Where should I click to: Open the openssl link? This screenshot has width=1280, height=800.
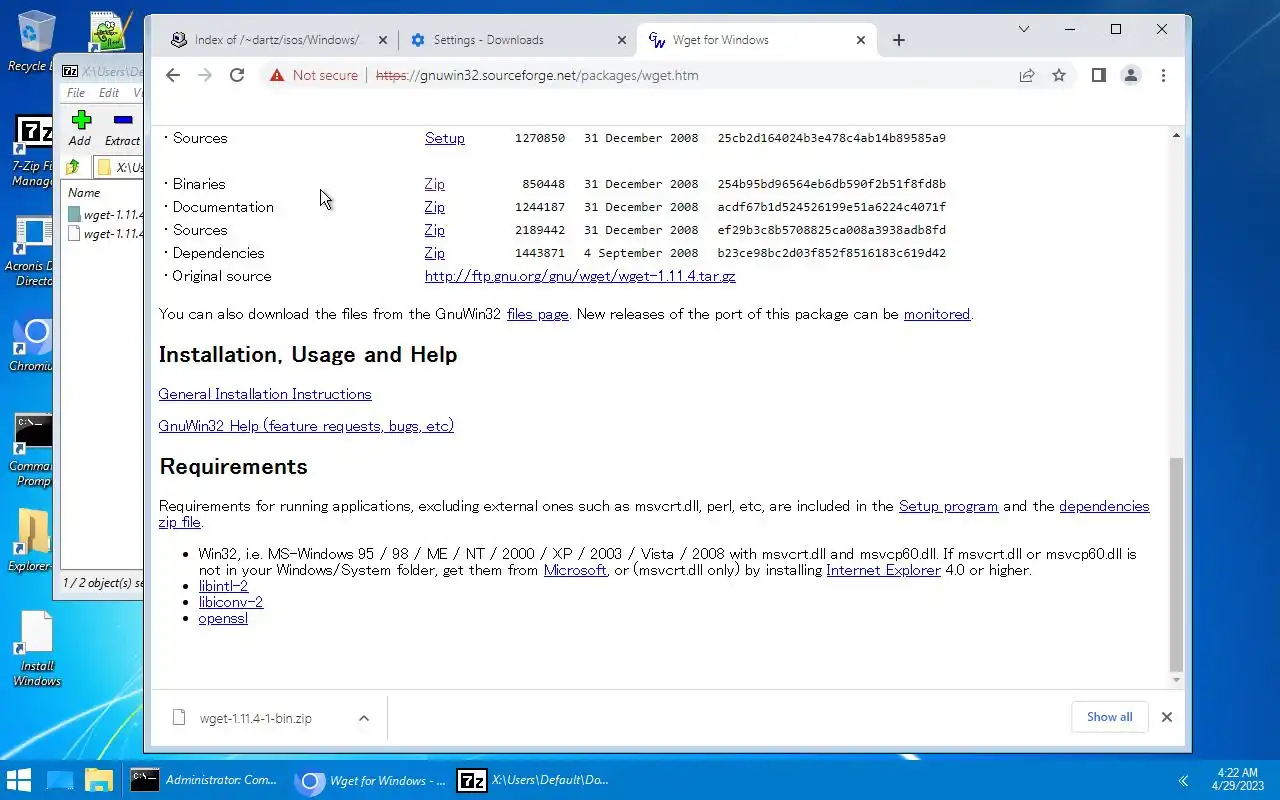(223, 618)
